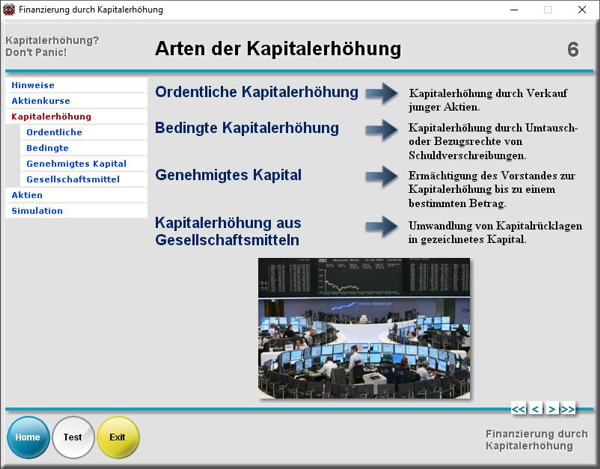Advance to next page with > button
The image size is (600, 469).
click(551, 408)
